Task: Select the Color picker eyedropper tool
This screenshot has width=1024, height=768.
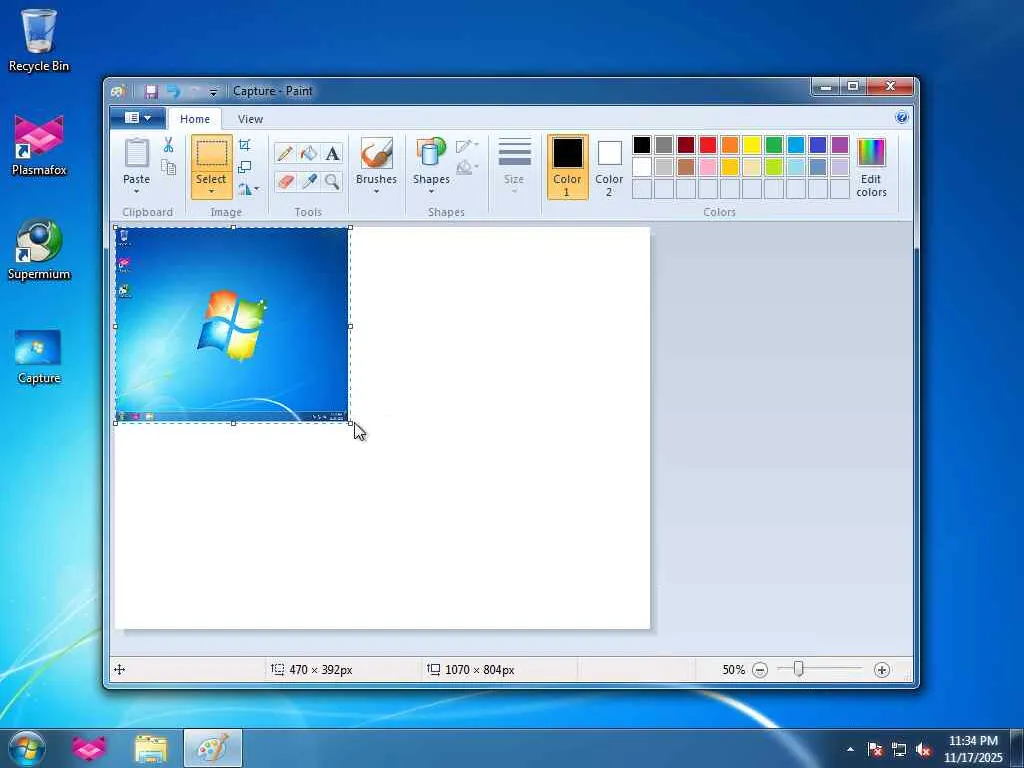Action: 308,181
